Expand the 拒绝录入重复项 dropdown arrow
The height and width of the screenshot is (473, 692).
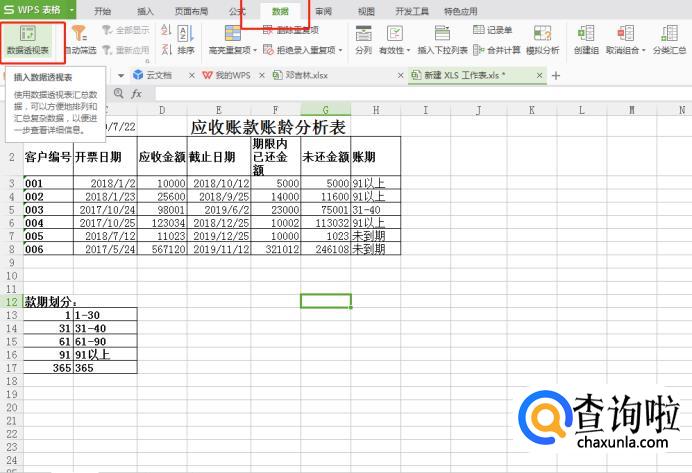tap(340, 50)
